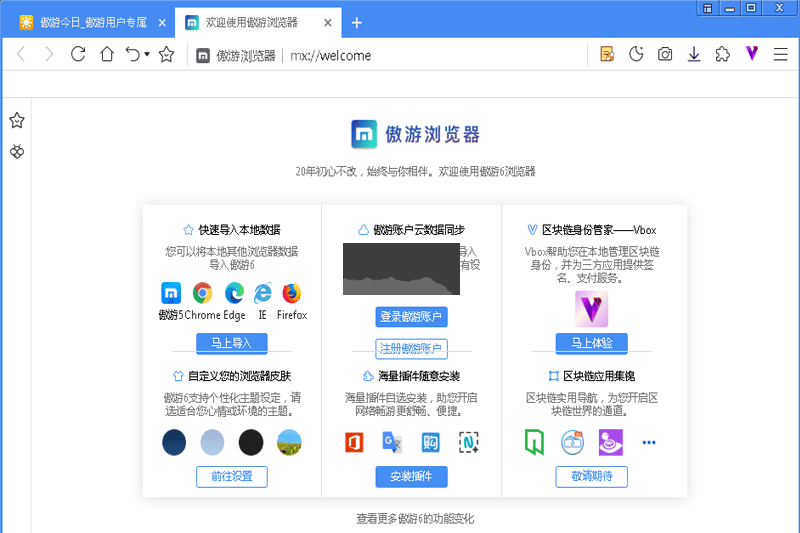
Task: Click the 马上导入 import button
Action: point(231,343)
